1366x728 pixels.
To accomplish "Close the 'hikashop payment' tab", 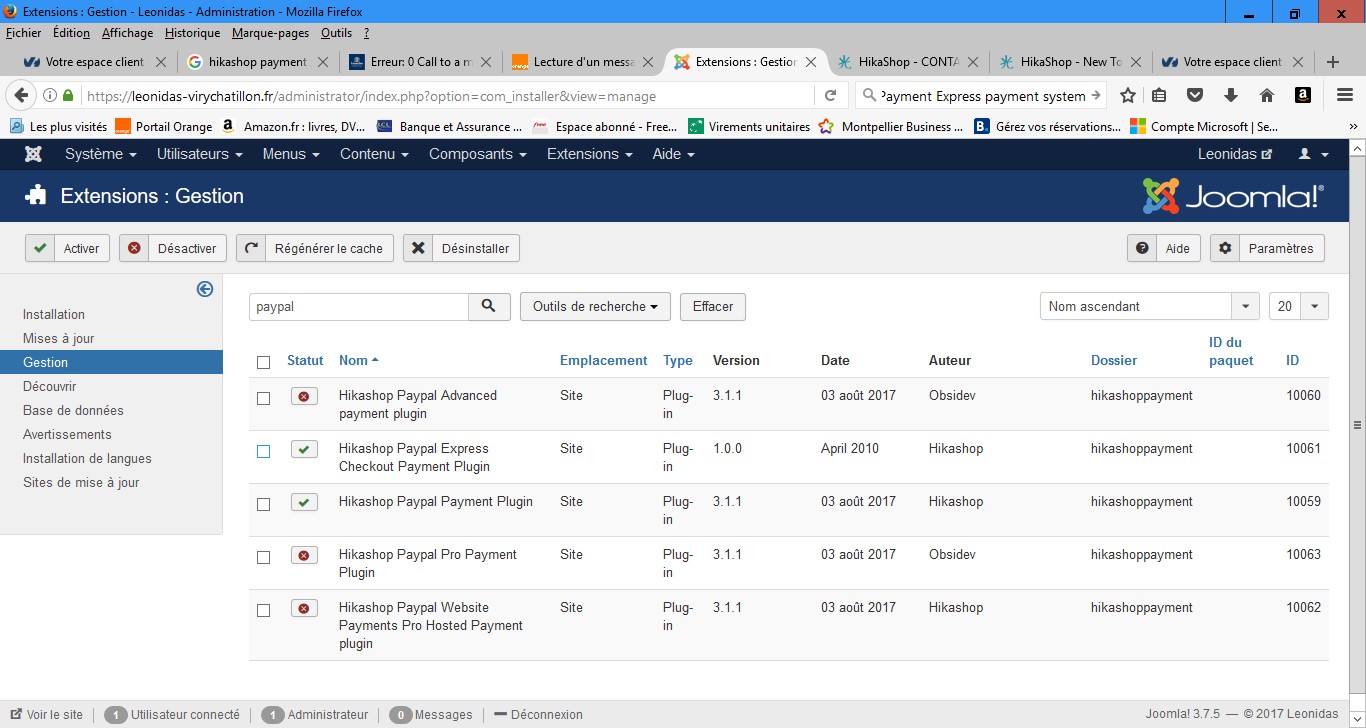I will click(x=323, y=62).
